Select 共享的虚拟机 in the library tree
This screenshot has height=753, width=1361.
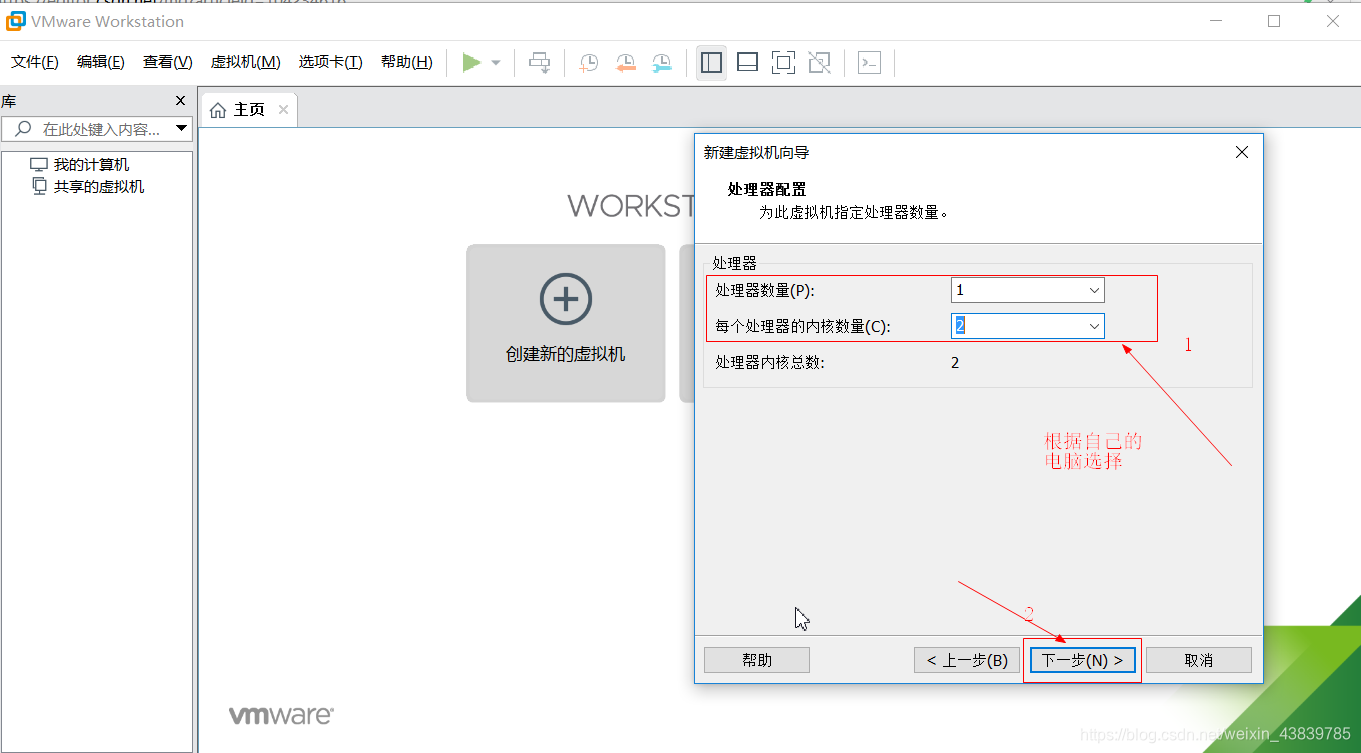coord(98,187)
